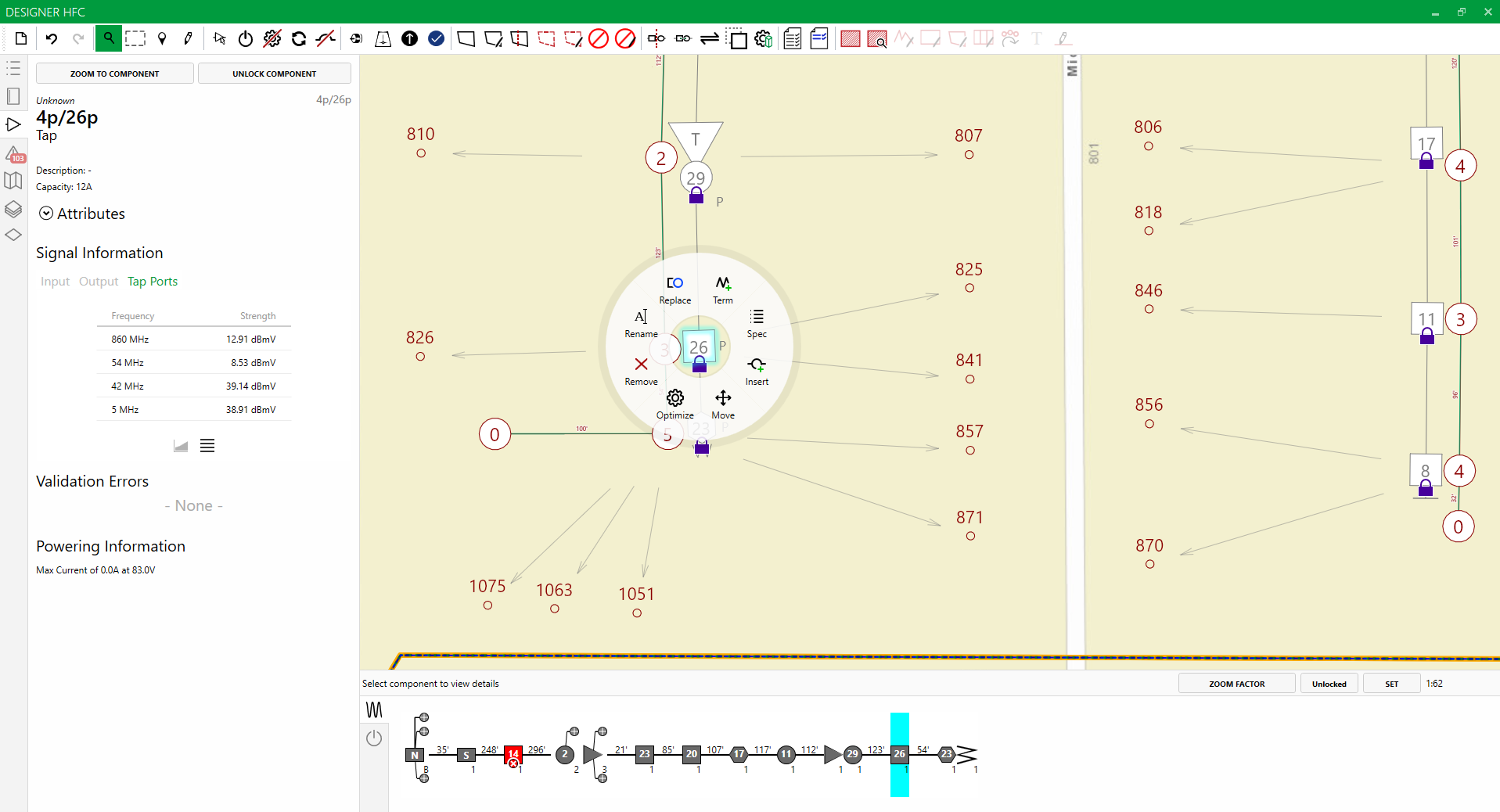Viewport: 1500px width, 812px height.
Task: Collapse the Attributes section
Action: 46,214
